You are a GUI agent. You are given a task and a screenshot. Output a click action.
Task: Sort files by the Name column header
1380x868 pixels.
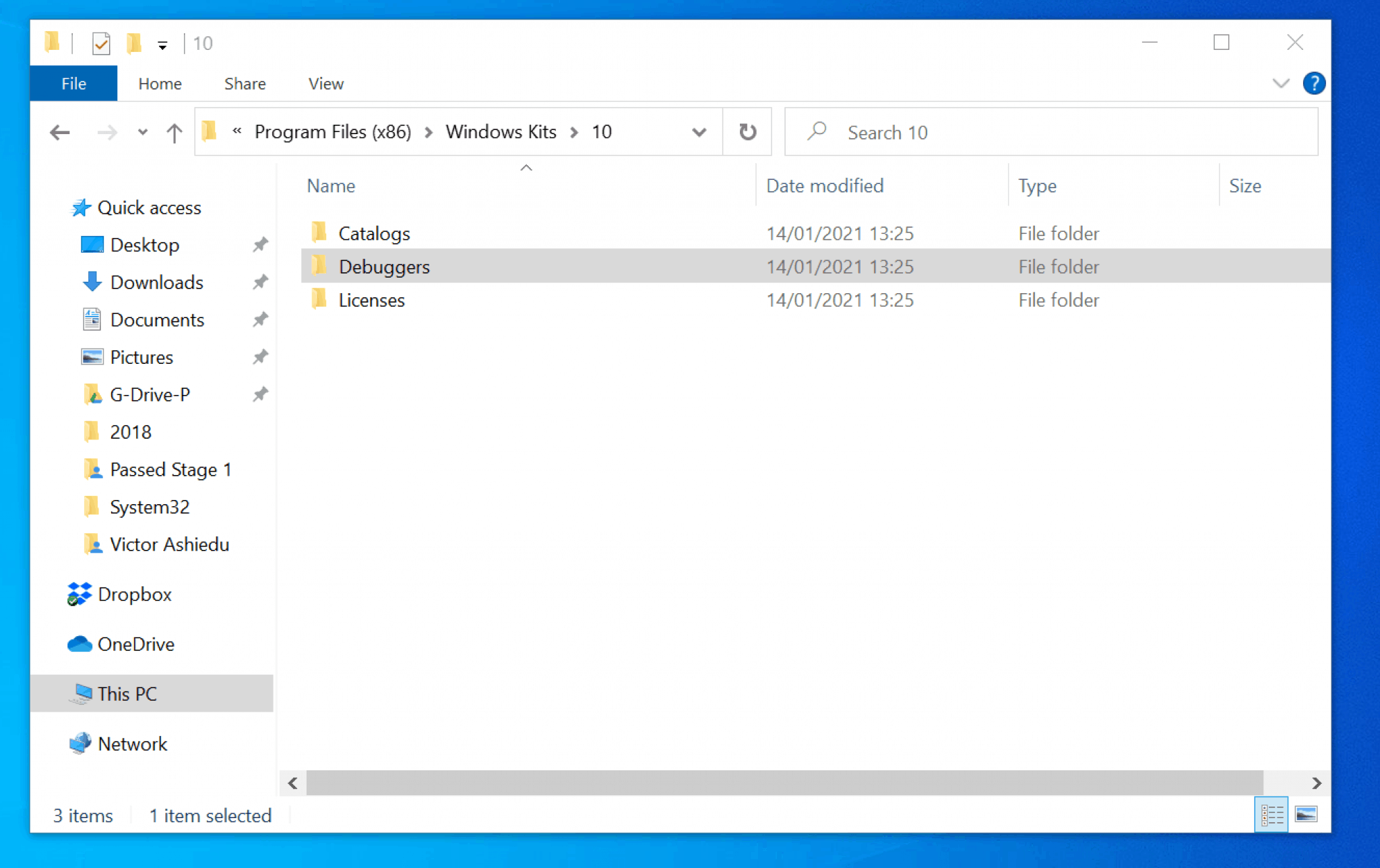tap(330, 186)
